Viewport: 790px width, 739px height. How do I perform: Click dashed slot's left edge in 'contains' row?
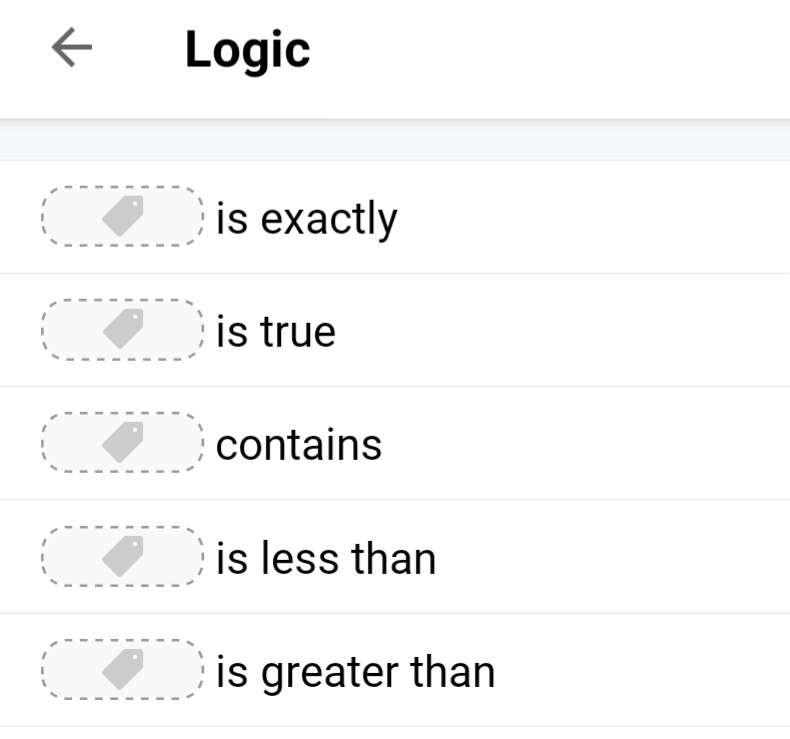coord(46,442)
